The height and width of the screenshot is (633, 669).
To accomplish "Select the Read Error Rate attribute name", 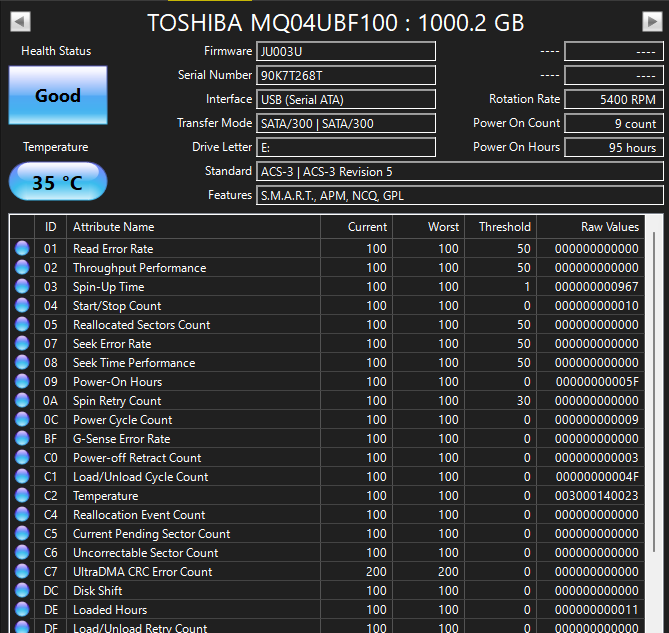I will tap(113, 249).
